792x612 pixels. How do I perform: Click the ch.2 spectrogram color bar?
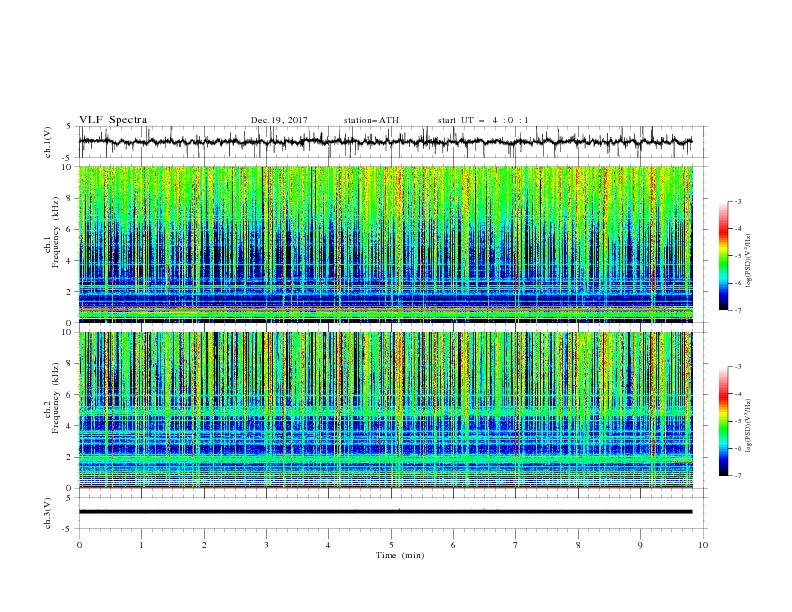click(x=724, y=421)
